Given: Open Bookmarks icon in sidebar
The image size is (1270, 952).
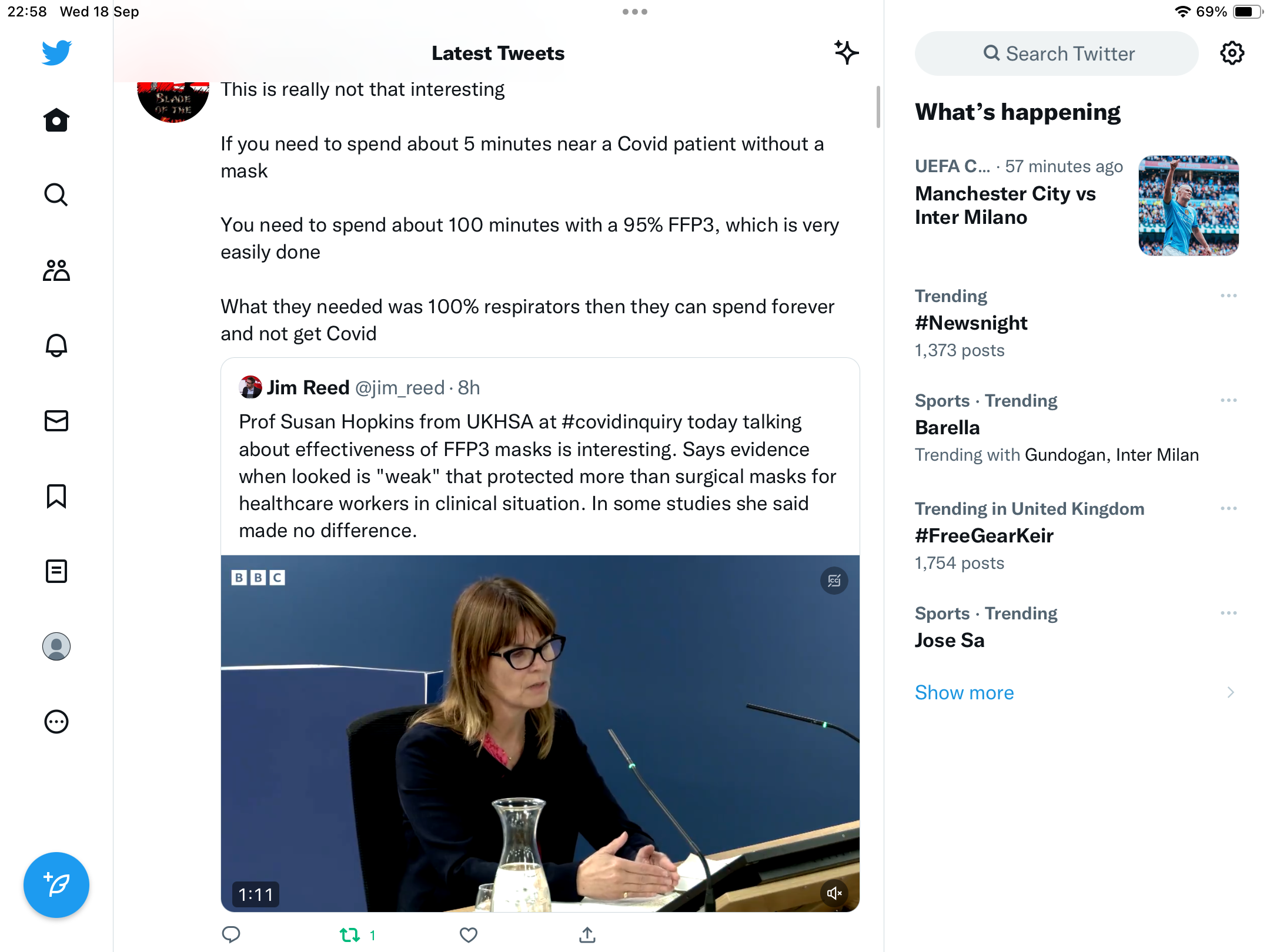Looking at the screenshot, I should coord(56,496).
